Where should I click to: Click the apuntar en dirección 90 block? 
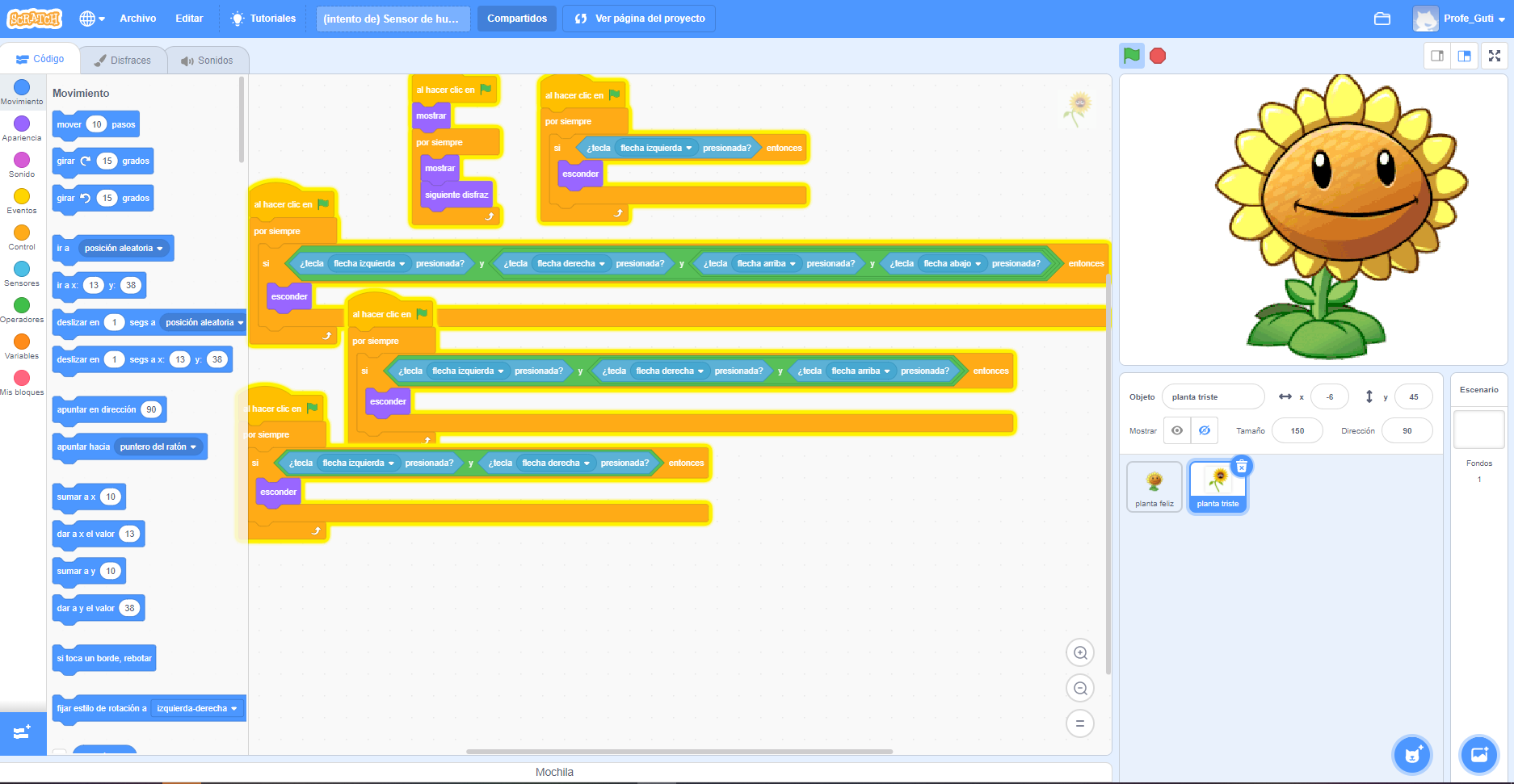(109, 409)
